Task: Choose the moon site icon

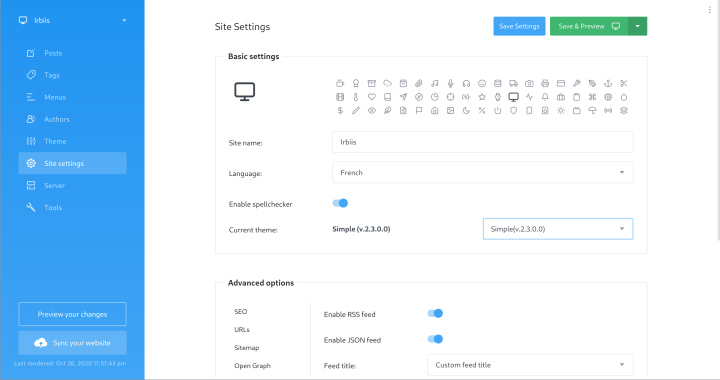Action: coord(466,111)
